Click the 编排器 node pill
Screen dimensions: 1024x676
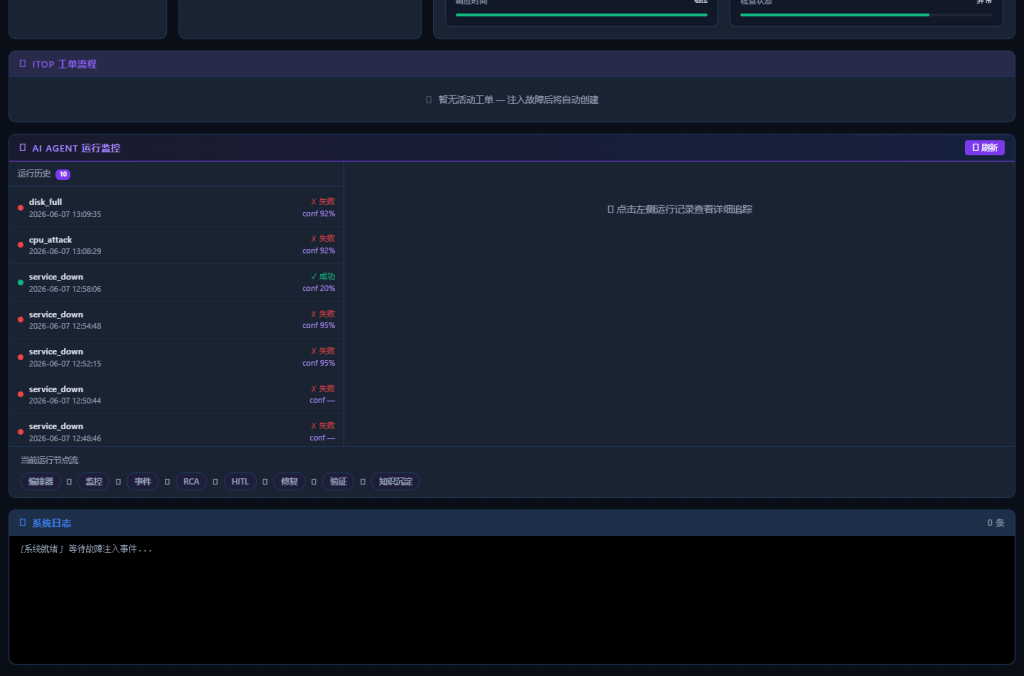[40, 481]
